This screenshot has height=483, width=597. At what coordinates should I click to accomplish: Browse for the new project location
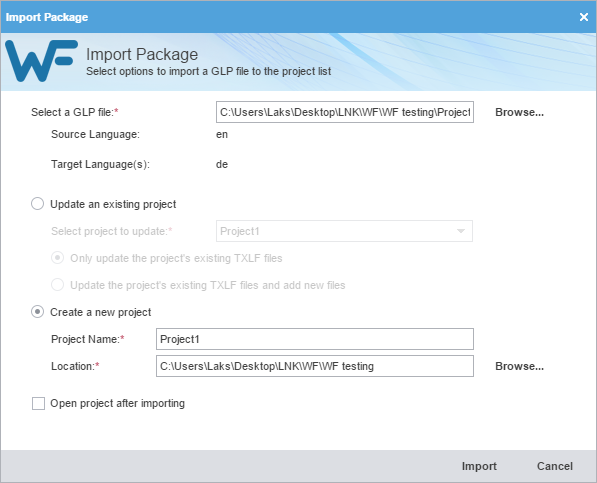coord(519,366)
